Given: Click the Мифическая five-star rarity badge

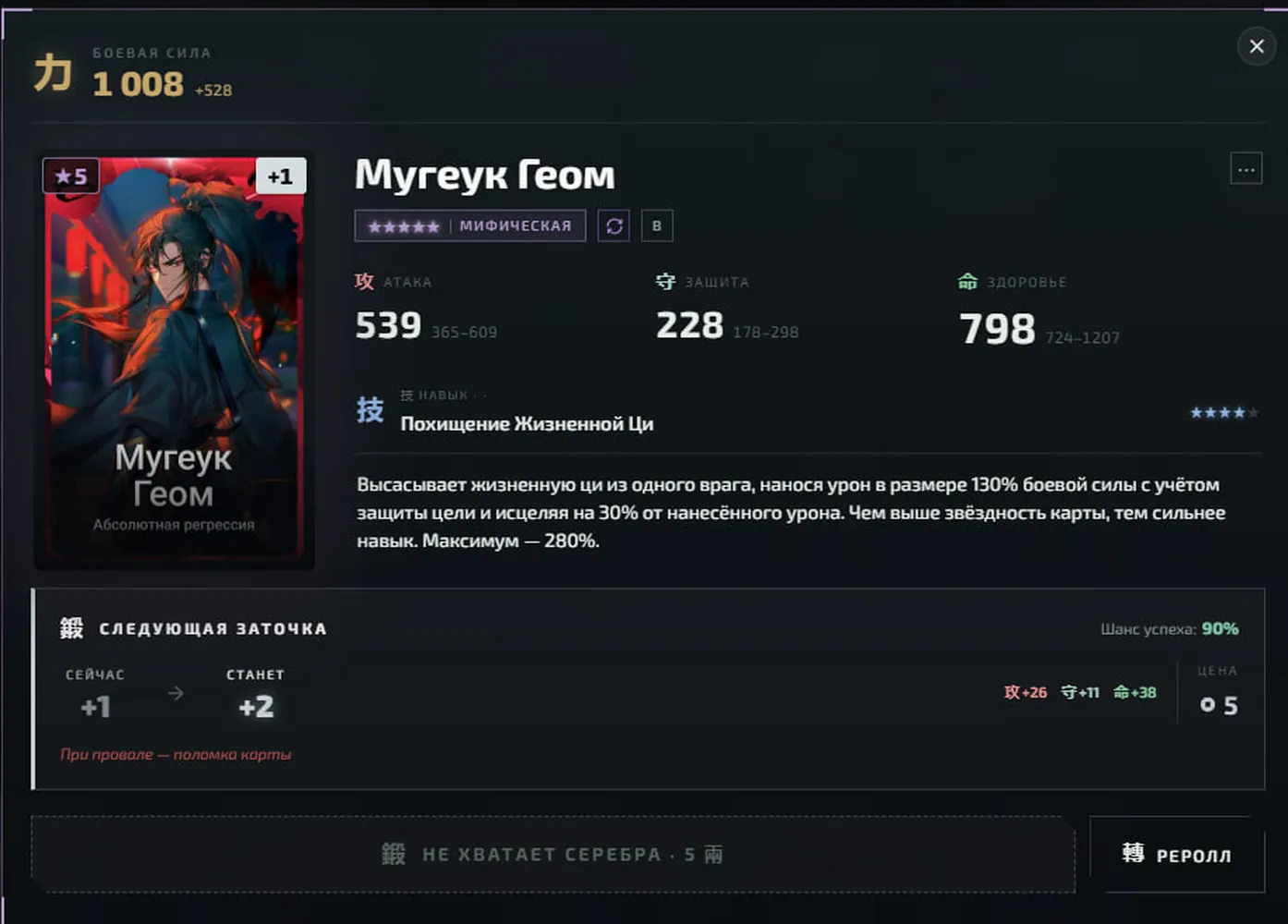Looking at the screenshot, I should coord(470,225).
